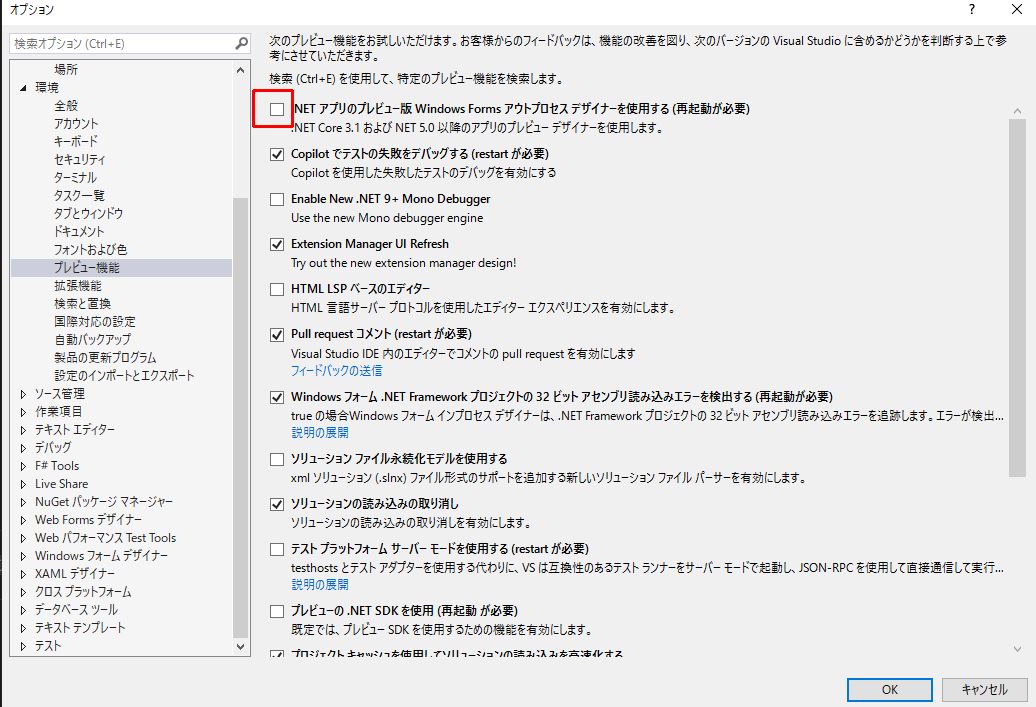1036x707 pixels.
Task: Open the キーボード settings page
Action: 76,141
